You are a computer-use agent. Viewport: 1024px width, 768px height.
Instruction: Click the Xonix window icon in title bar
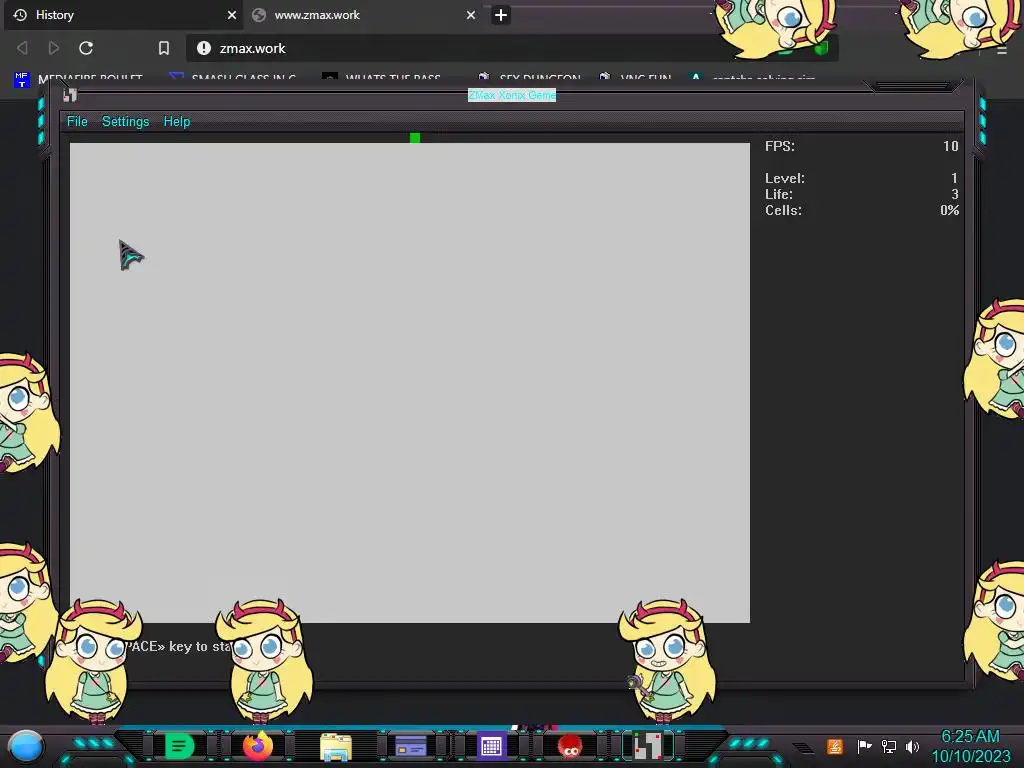tap(70, 95)
